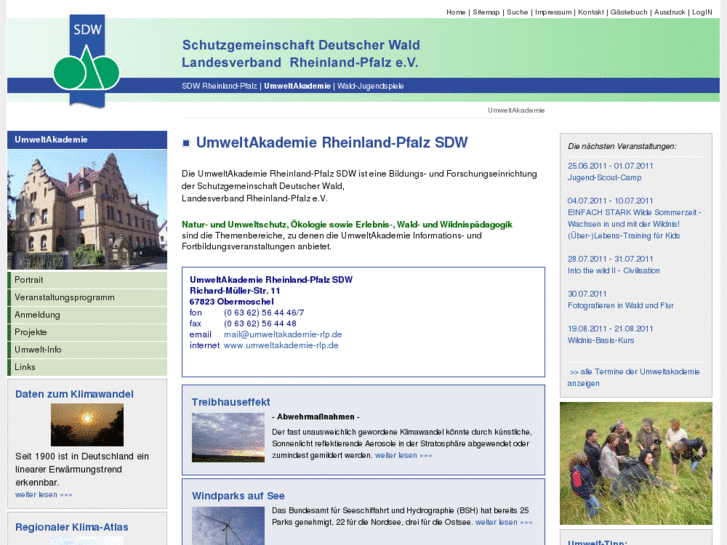Open Links in the sidebar menu
This screenshot has height=545, width=727.
click(87, 367)
